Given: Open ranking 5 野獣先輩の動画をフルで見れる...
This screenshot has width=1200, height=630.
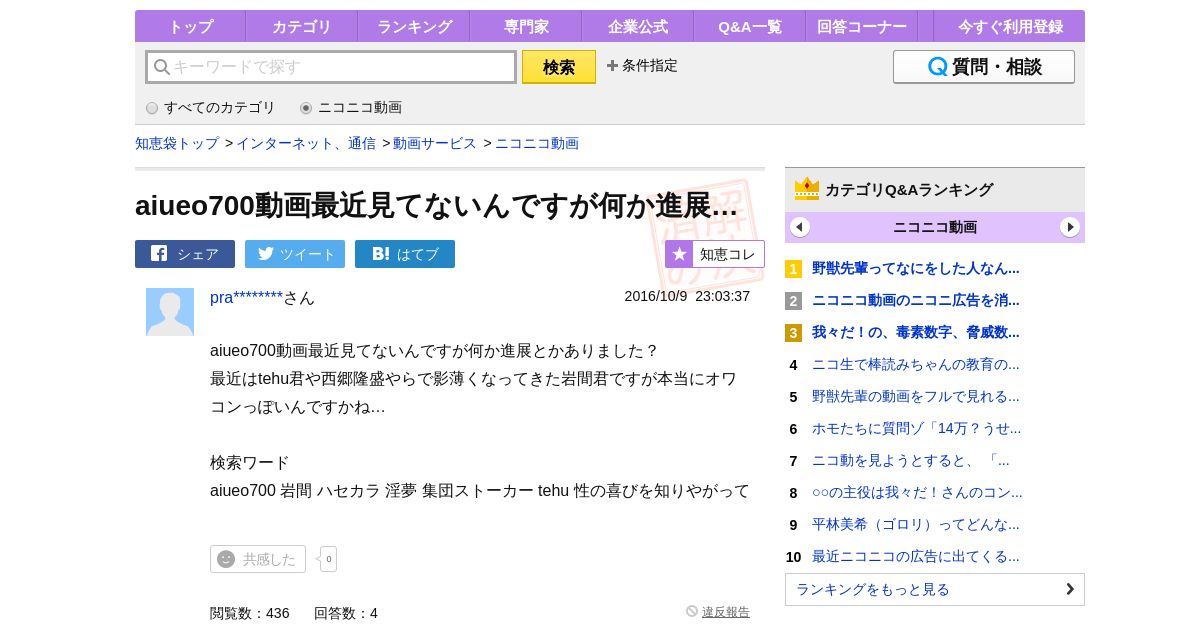Looking at the screenshot, I should [x=915, y=396].
